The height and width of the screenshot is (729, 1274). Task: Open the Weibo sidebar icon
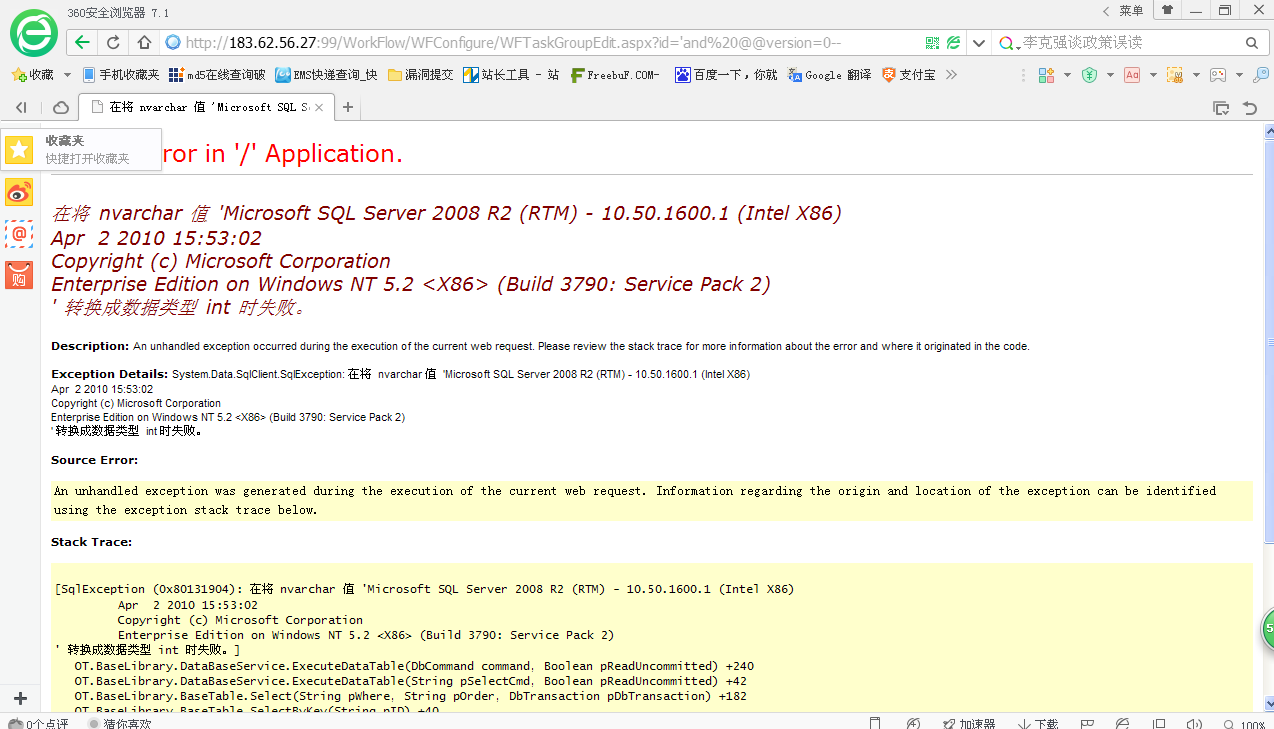[19, 192]
